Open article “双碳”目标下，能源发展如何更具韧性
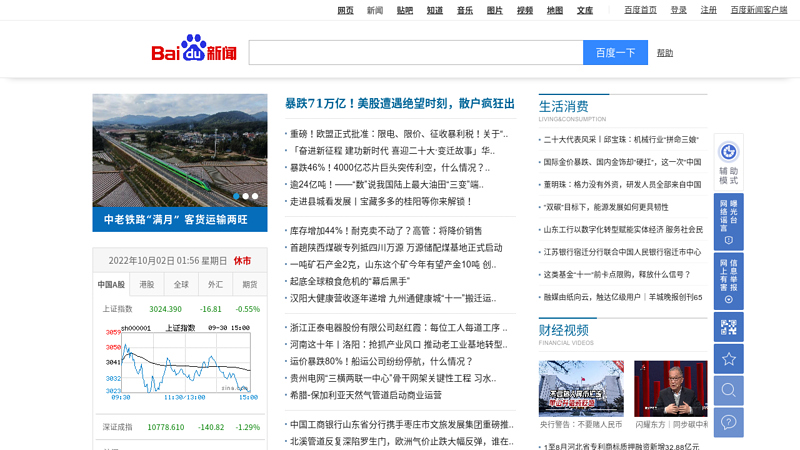 pos(606,207)
